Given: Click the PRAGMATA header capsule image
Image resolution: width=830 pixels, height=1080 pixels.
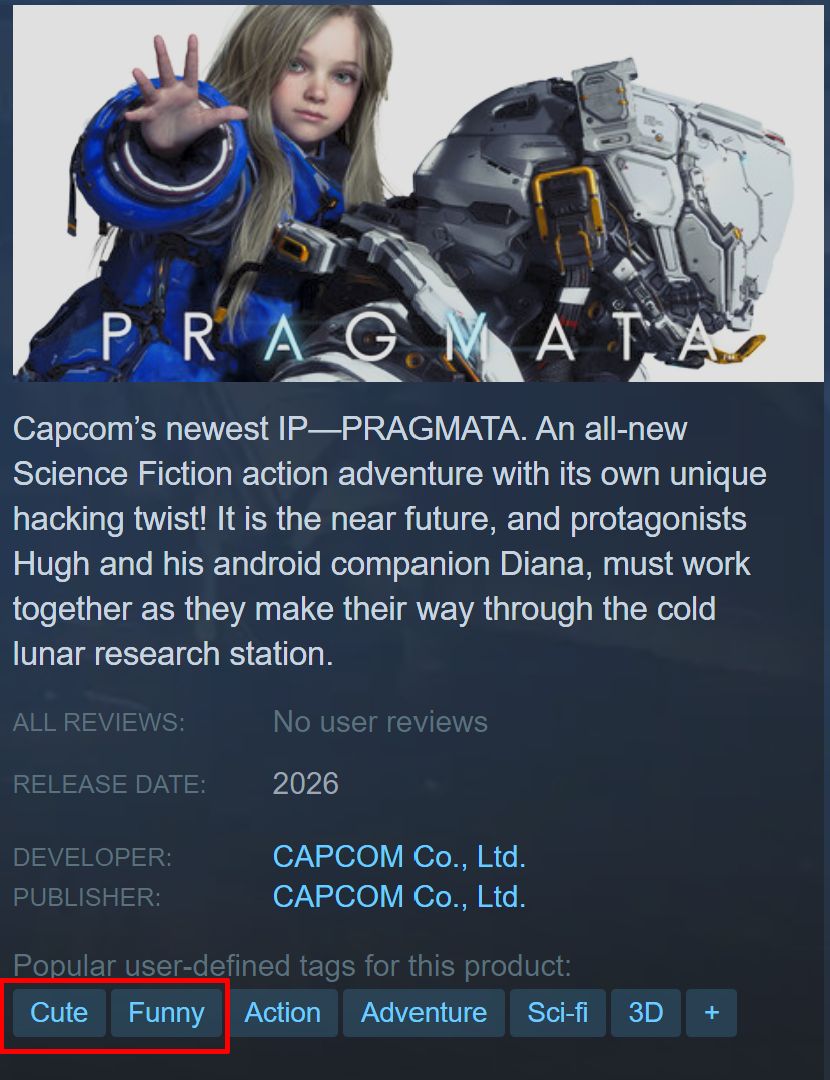Looking at the screenshot, I should [x=418, y=194].
